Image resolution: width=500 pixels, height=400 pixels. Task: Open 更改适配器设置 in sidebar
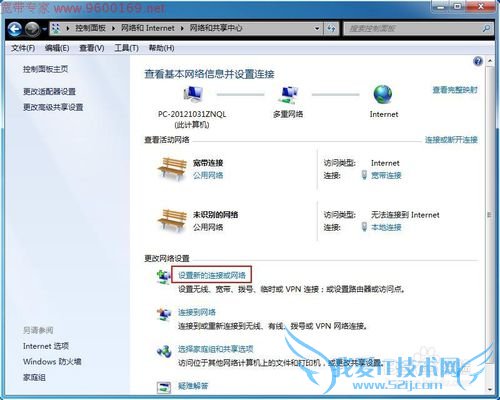[x=49, y=91]
